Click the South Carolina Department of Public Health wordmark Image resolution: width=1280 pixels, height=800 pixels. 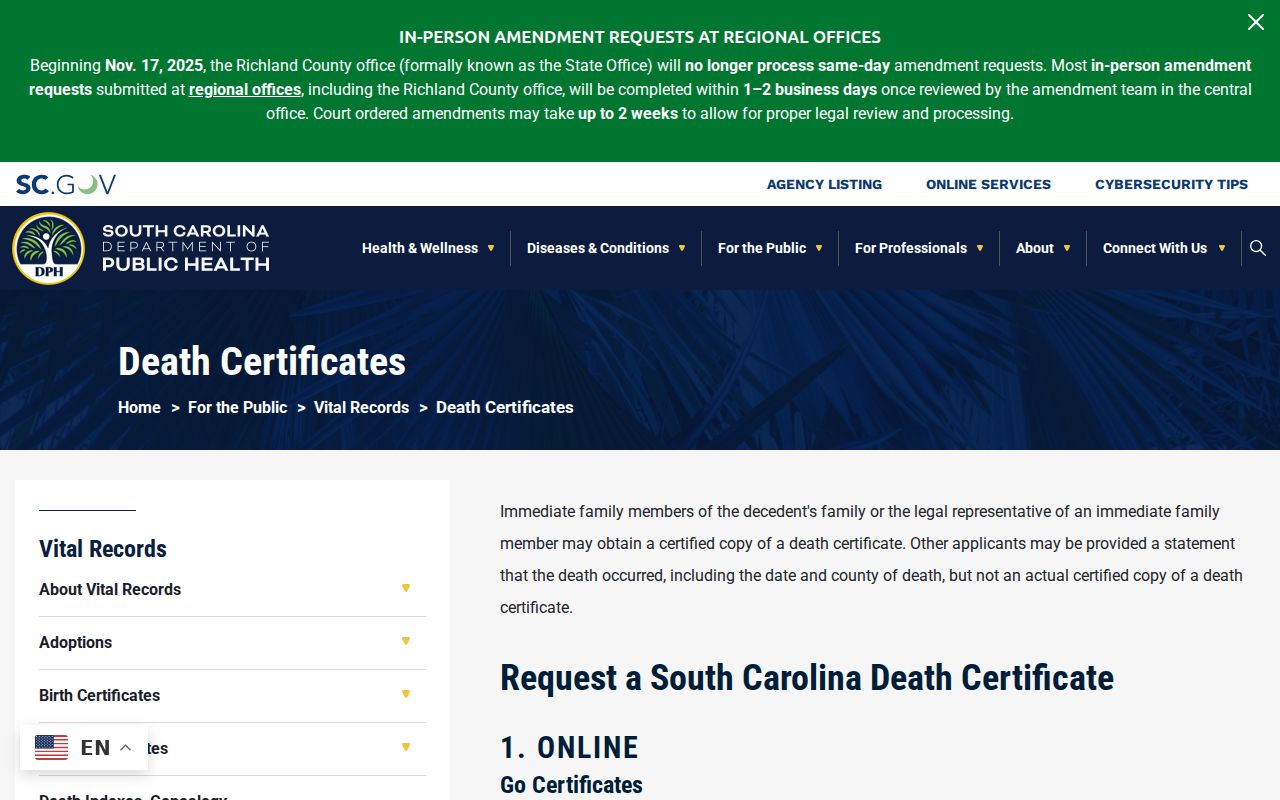click(x=186, y=248)
